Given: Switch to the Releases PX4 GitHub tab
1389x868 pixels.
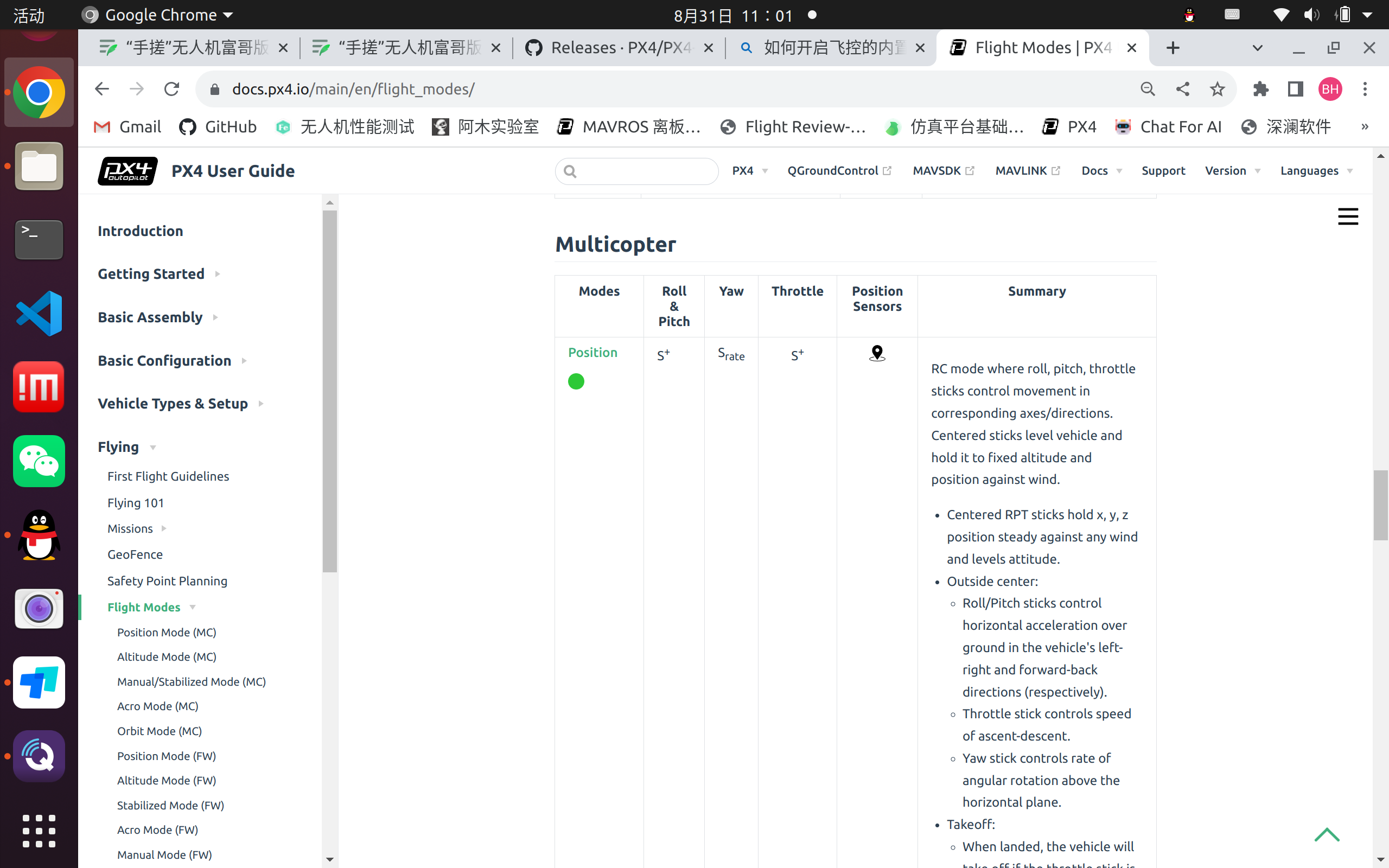Looking at the screenshot, I should [x=619, y=48].
